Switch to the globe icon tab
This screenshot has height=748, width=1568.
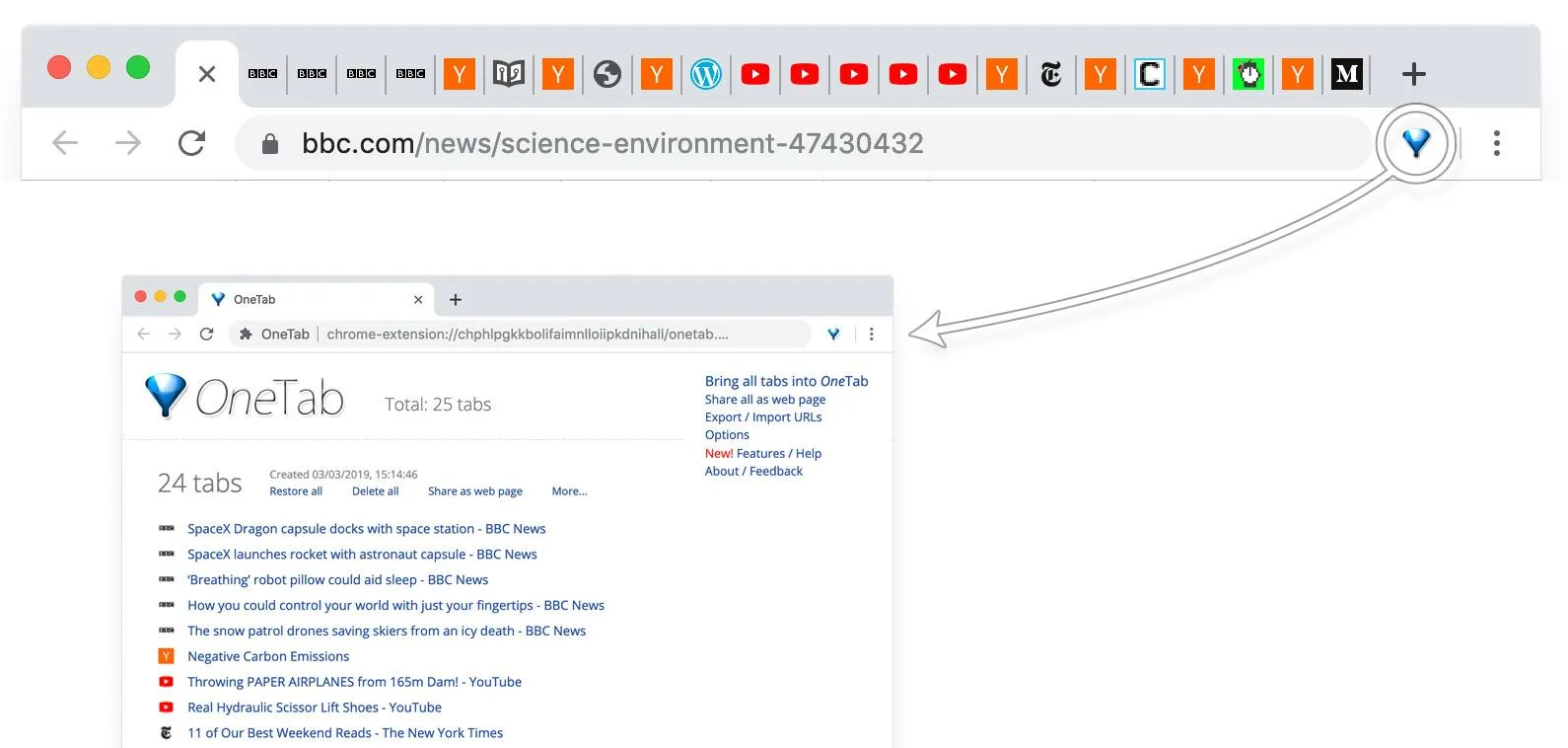pos(607,74)
